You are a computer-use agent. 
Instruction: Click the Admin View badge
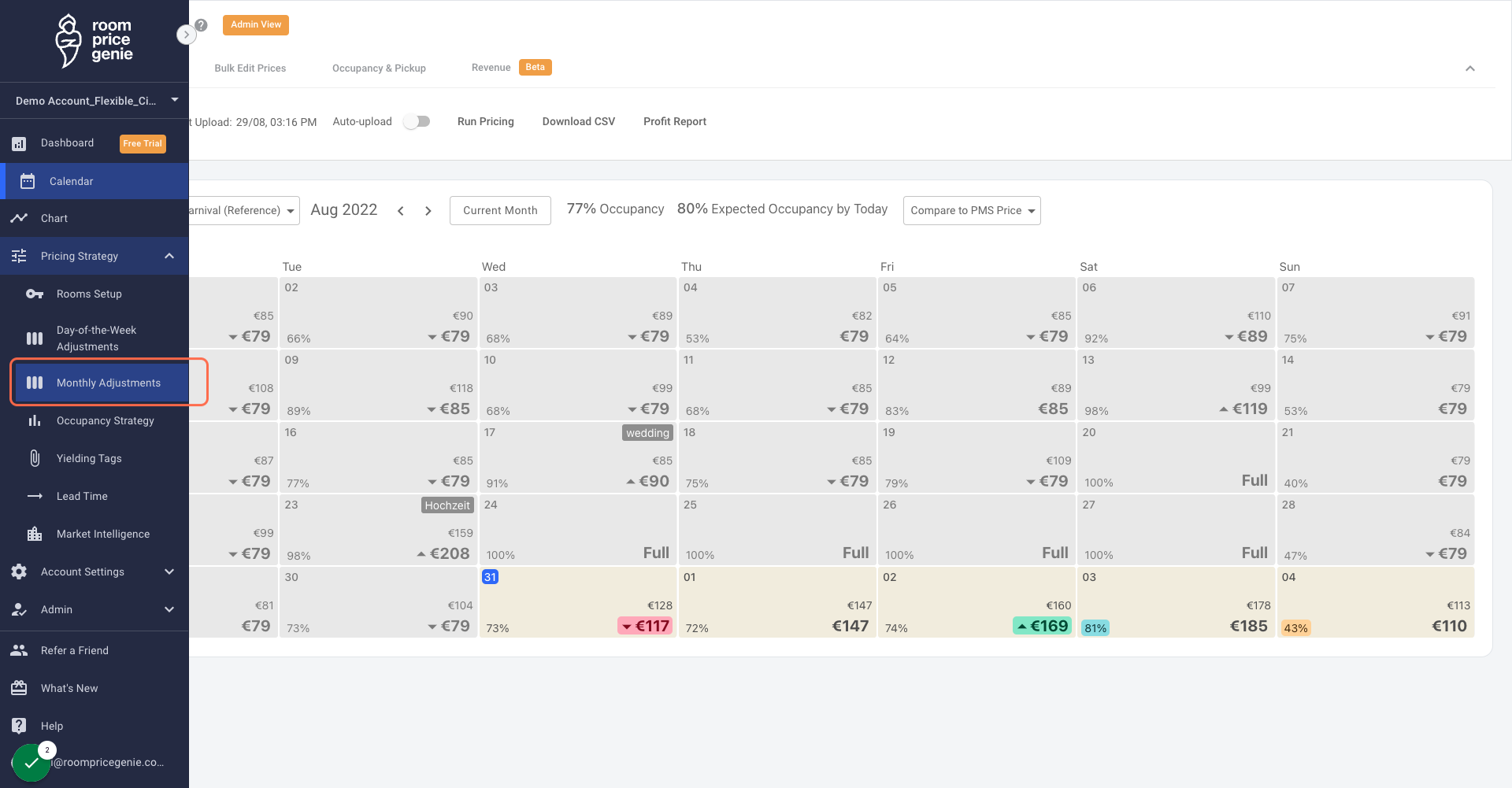(256, 25)
